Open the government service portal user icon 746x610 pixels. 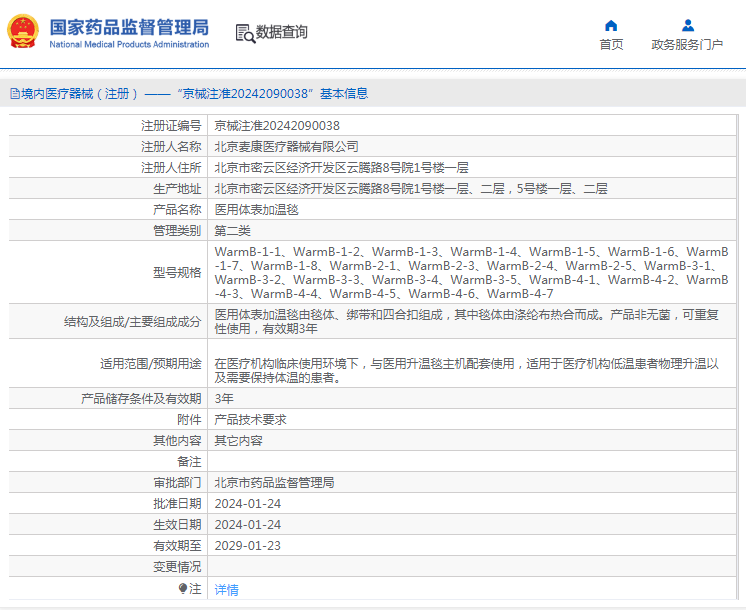point(687,25)
